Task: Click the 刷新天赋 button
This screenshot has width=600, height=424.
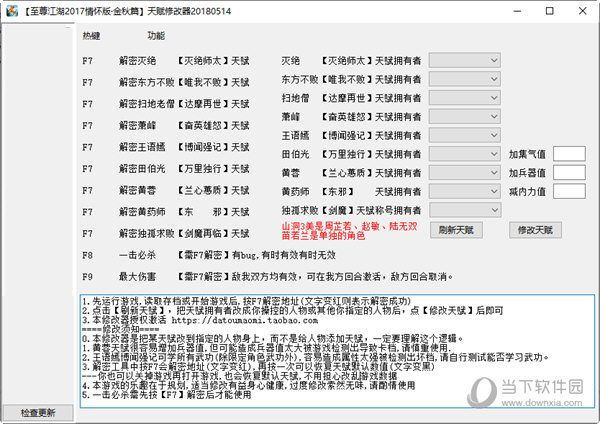Action: point(456,230)
